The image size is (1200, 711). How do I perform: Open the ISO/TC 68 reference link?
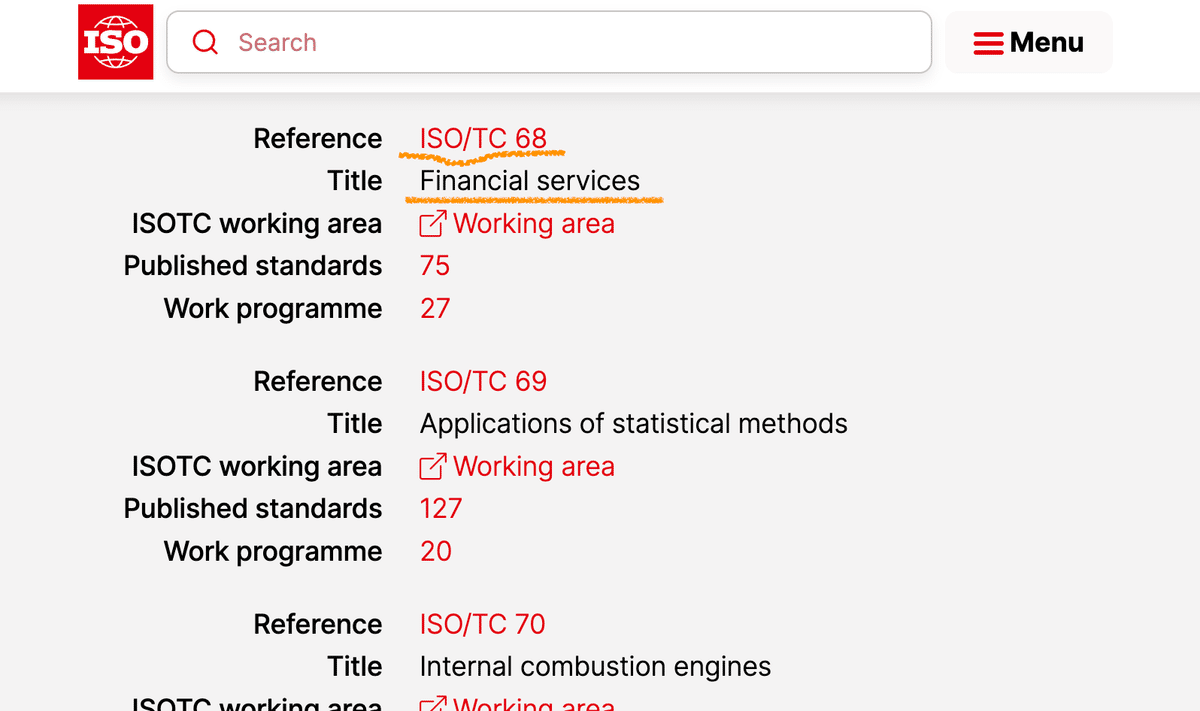point(483,138)
